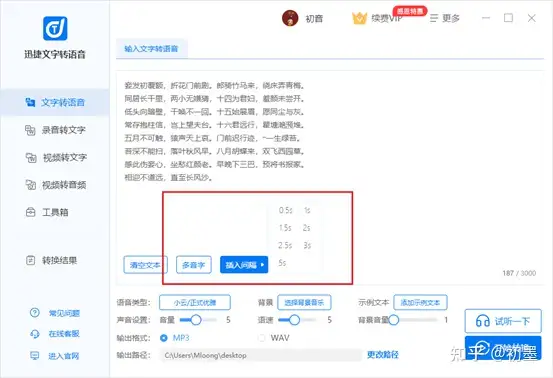Minimize the application window
The image size is (553, 378).
click(x=486, y=18)
